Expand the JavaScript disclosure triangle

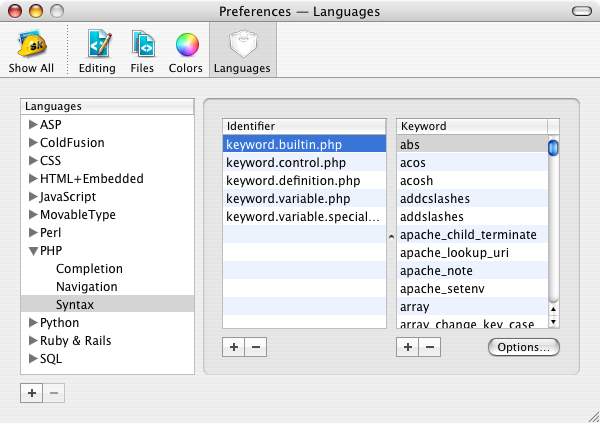(33, 197)
